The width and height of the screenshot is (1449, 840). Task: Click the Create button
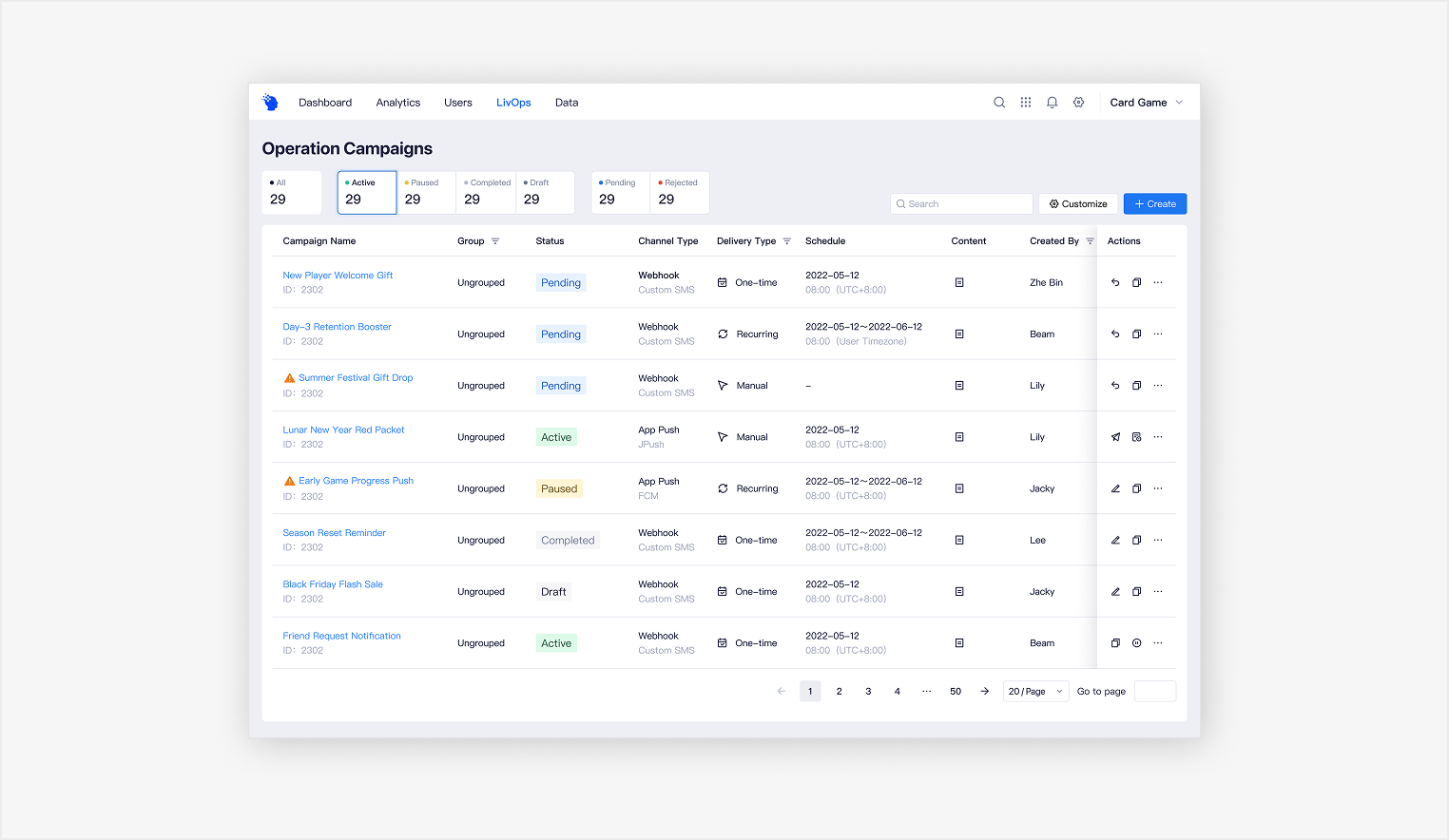click(x=1155, y=204)
